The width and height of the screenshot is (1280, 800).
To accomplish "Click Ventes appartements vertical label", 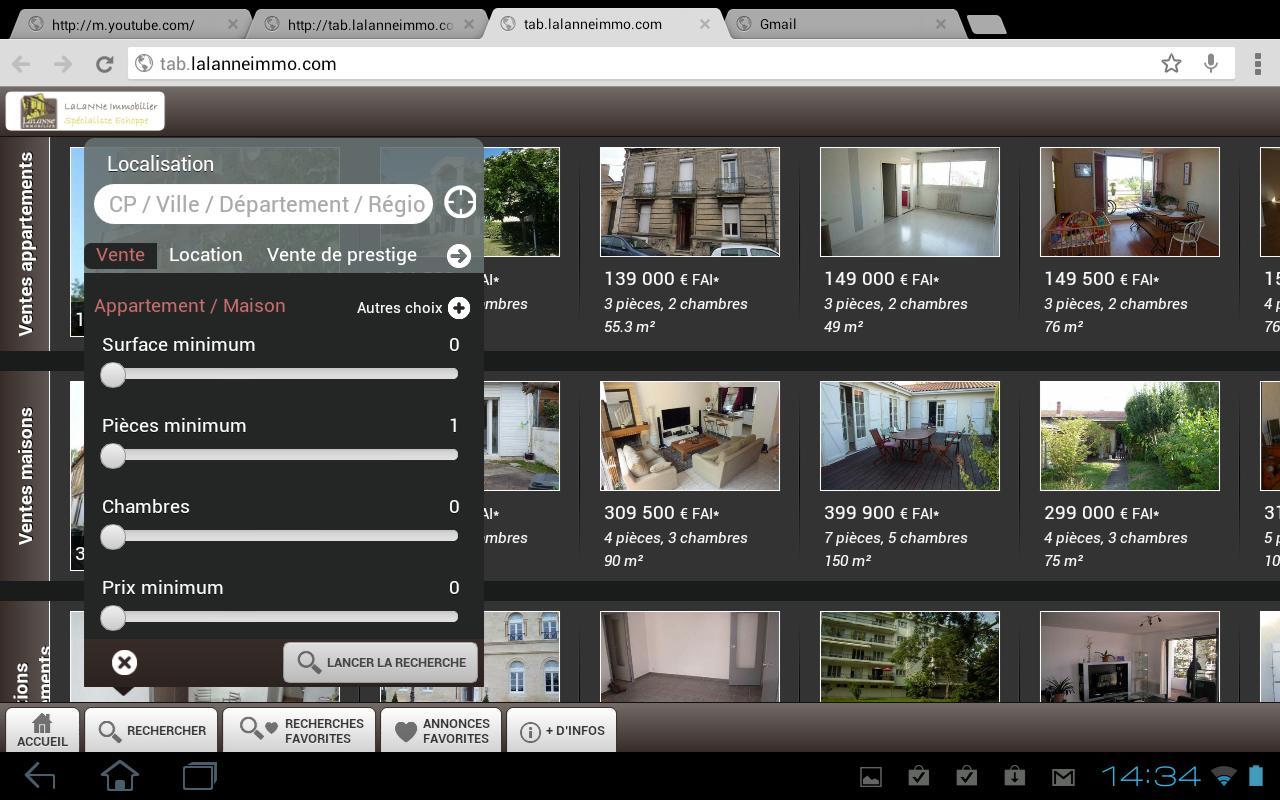I will coord(25,244).
